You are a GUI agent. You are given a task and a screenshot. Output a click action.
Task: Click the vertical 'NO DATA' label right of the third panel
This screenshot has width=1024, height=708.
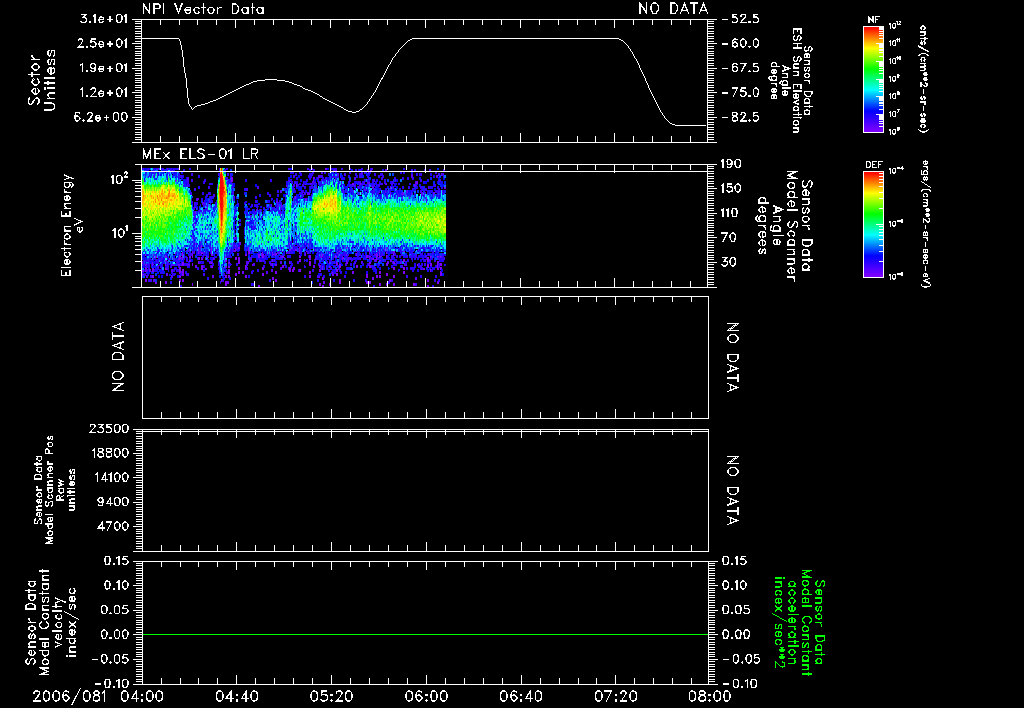[x=732, y=357]
